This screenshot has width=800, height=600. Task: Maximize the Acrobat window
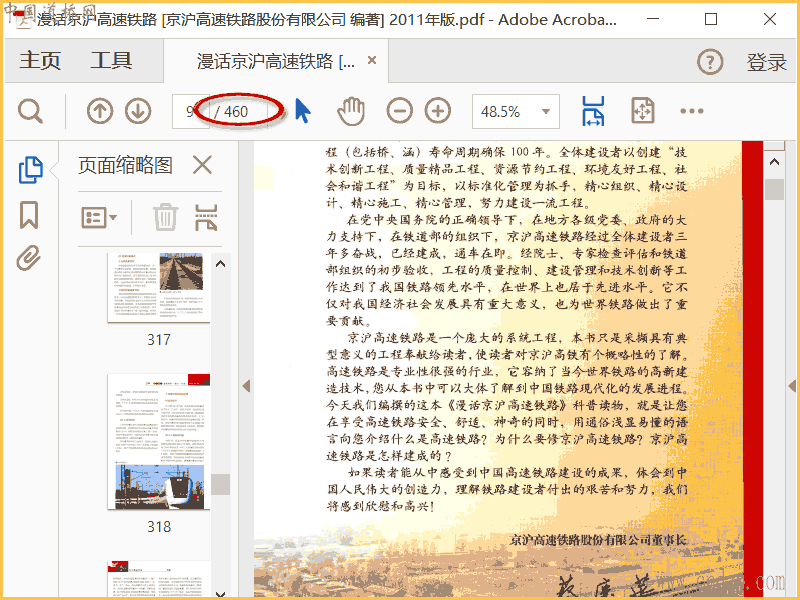711,19
